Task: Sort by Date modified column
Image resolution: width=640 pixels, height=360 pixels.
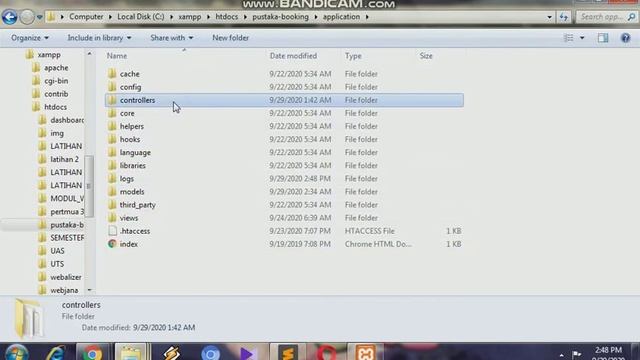Action: [x=293, y=56]
